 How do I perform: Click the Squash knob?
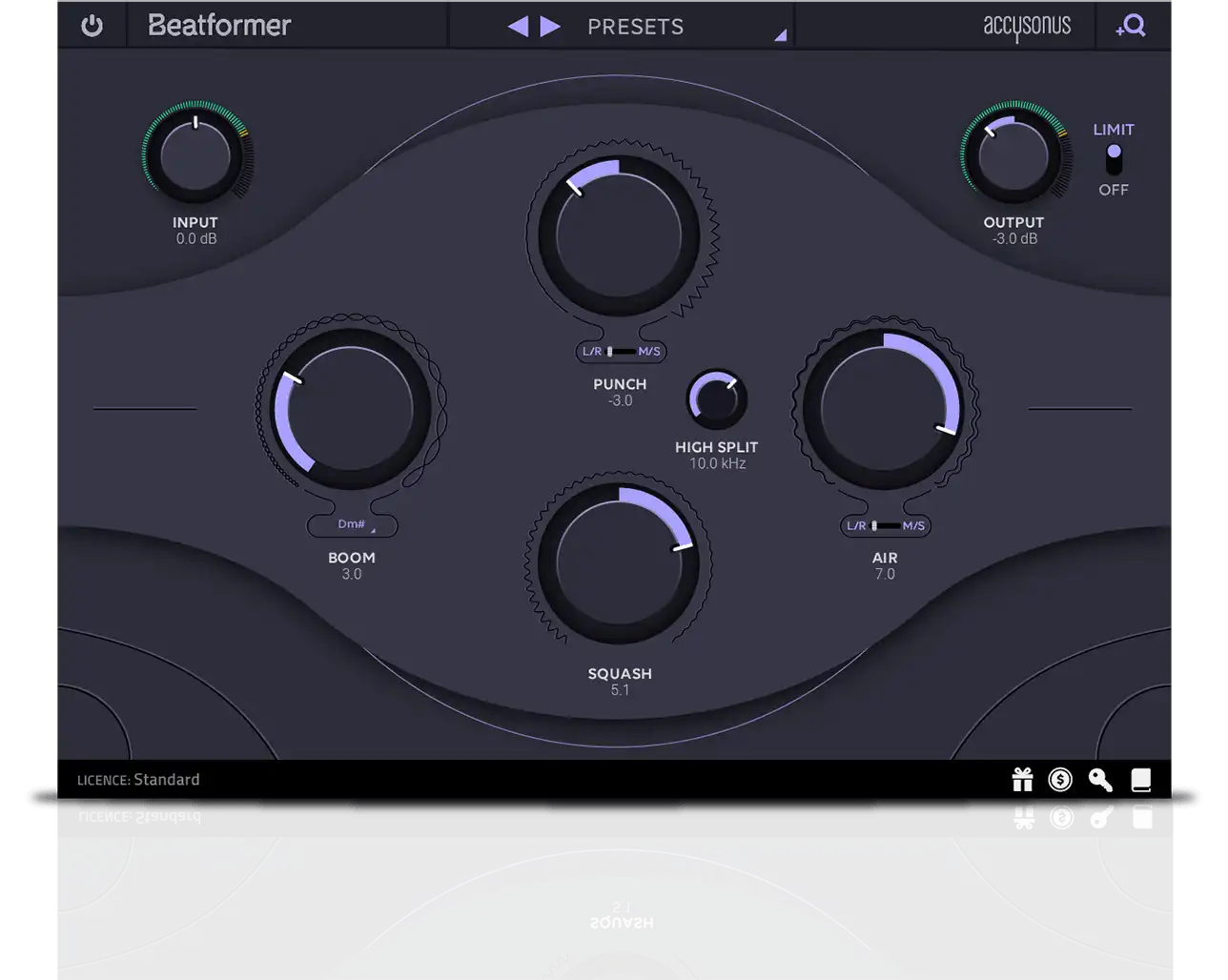click(x=619, y=563)
